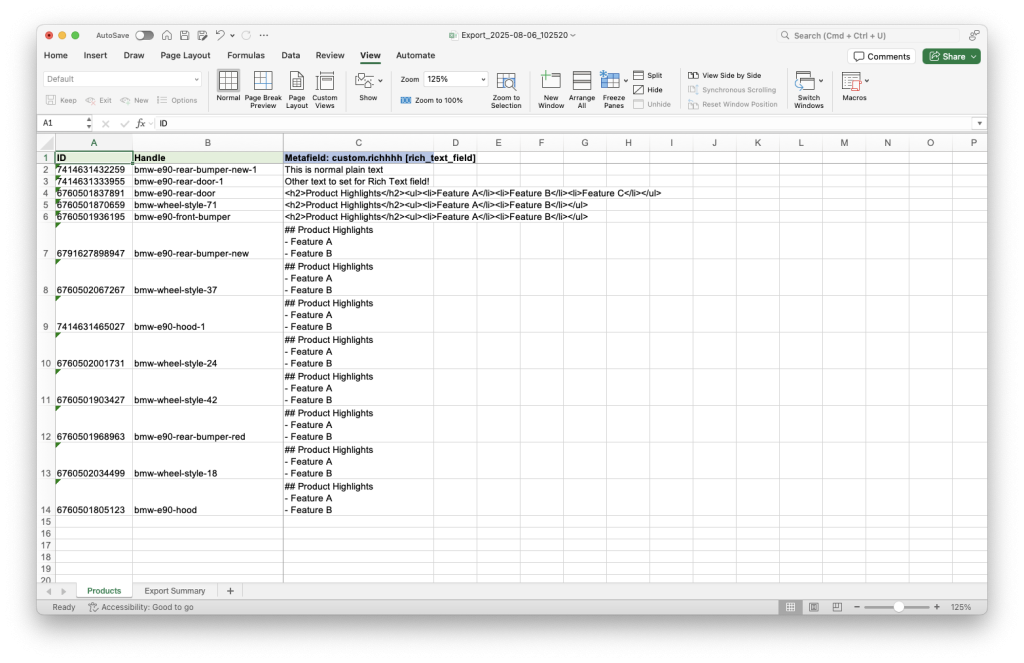Hide the current window
This screenshot has height=663, width=1024.
[649, 89]
